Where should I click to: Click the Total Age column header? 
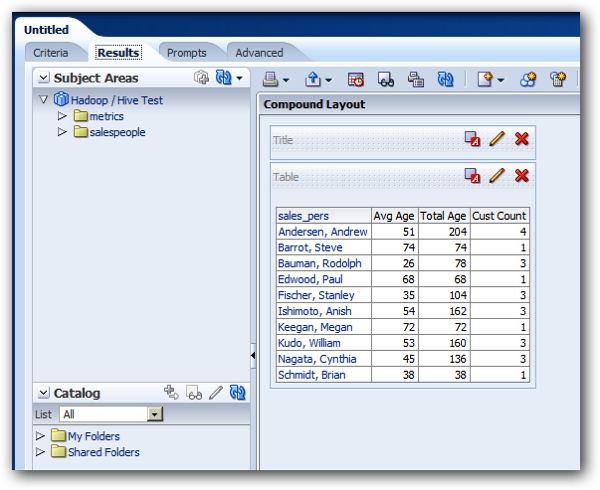(x=443, y=216)
